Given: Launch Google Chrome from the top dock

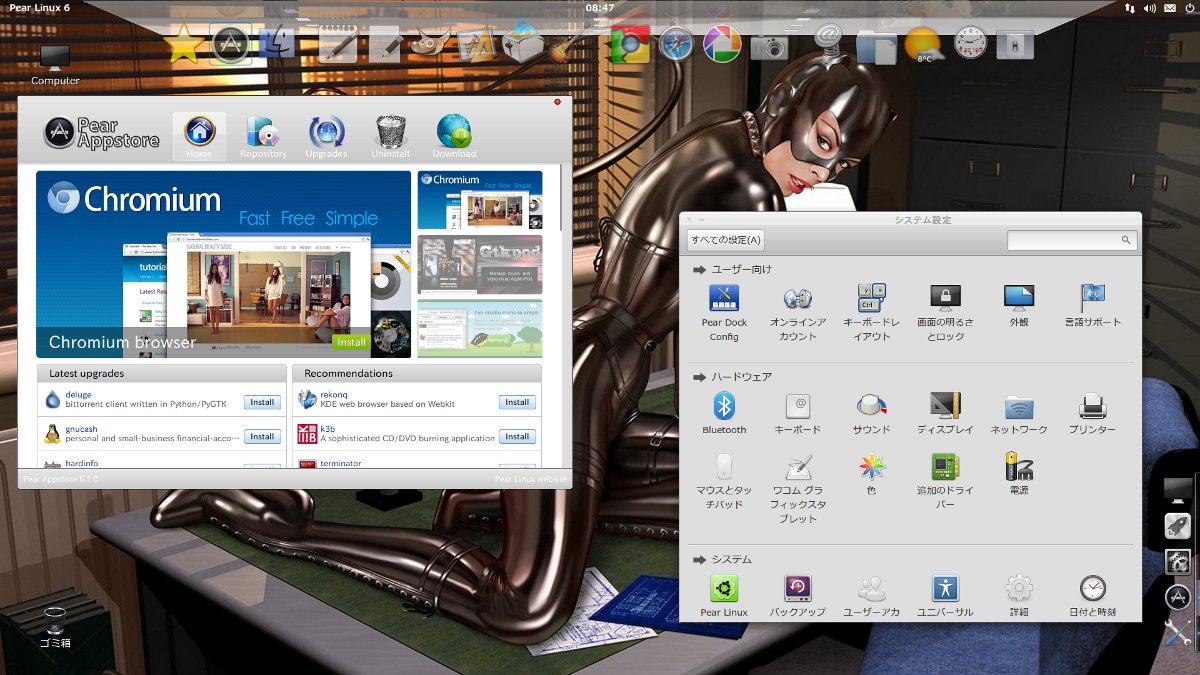Looking at the screenshot, I should coord(631,45).
